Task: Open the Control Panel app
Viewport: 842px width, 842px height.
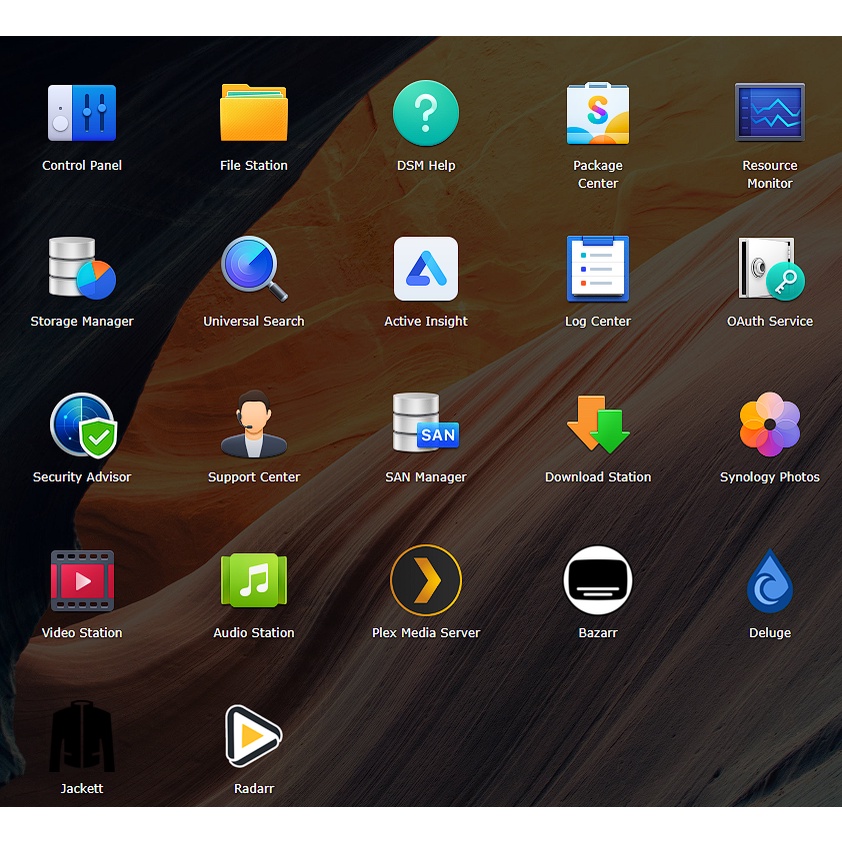Action: [x=82, y=113]
